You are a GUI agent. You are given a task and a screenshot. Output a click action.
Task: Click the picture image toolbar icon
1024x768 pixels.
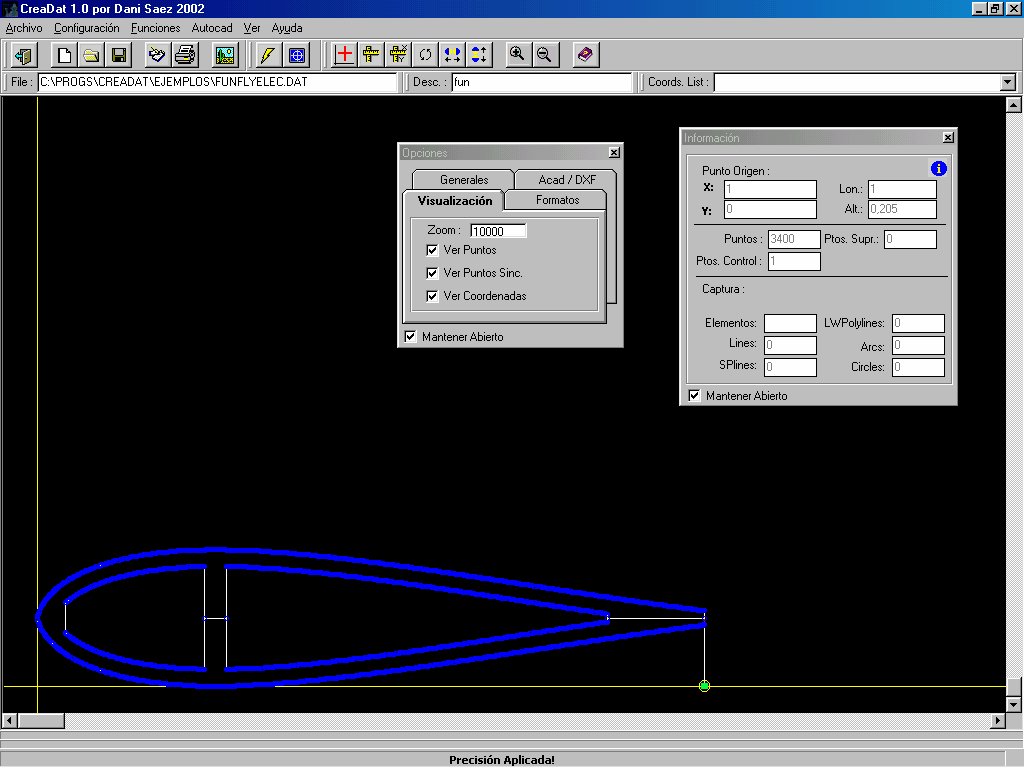pyautogui.click(x=225, y=55)
